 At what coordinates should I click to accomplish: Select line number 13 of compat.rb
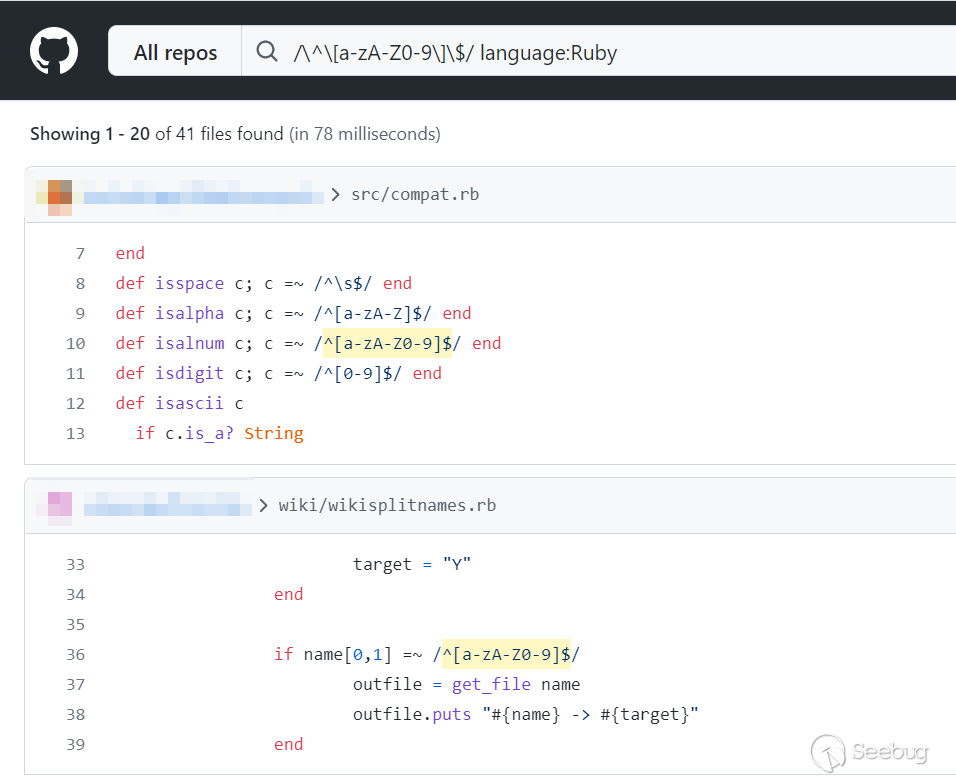(75, 434)
